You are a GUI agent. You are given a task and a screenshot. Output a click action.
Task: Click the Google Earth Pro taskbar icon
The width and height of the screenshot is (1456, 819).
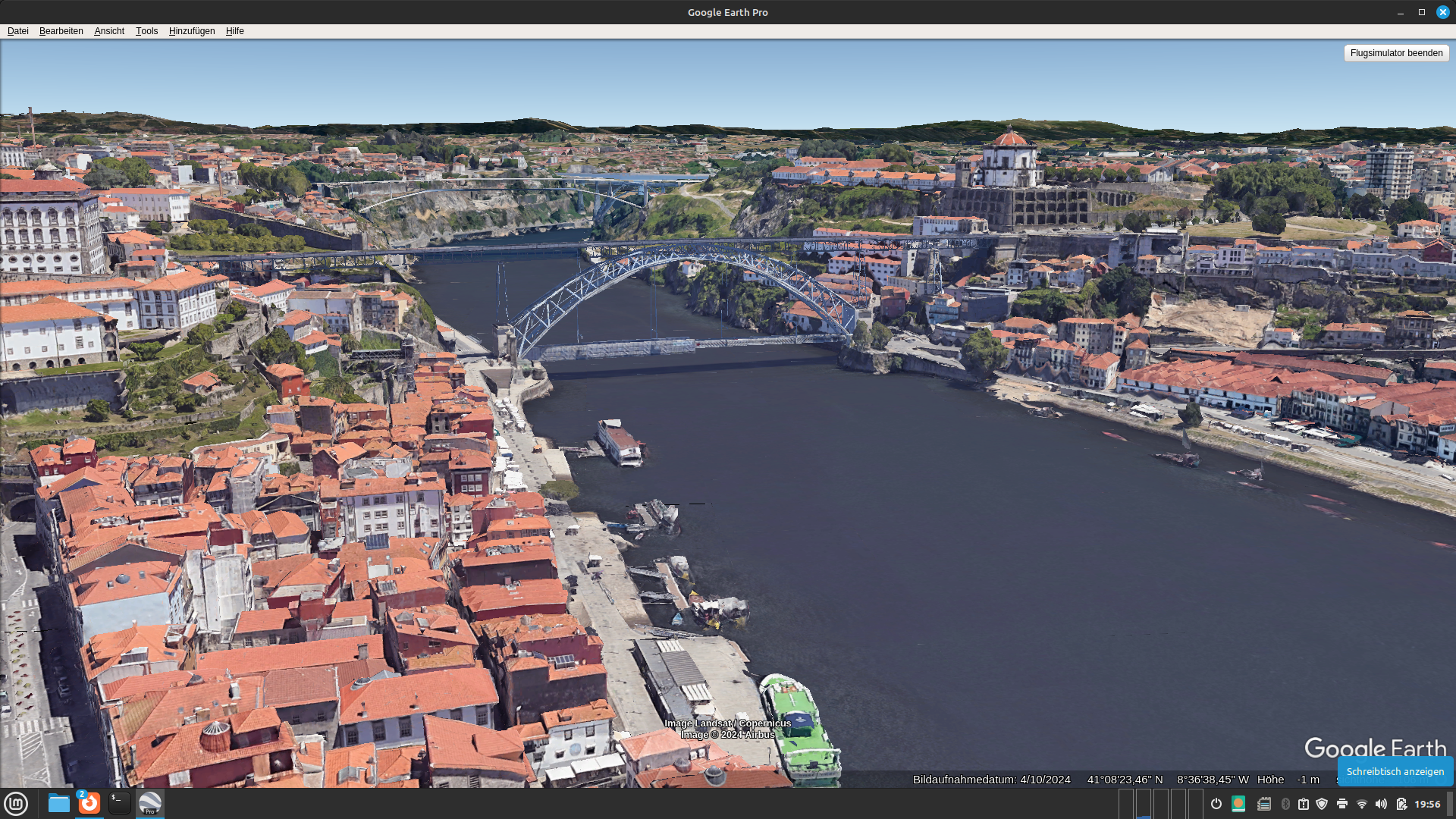[x=150, y=803]
